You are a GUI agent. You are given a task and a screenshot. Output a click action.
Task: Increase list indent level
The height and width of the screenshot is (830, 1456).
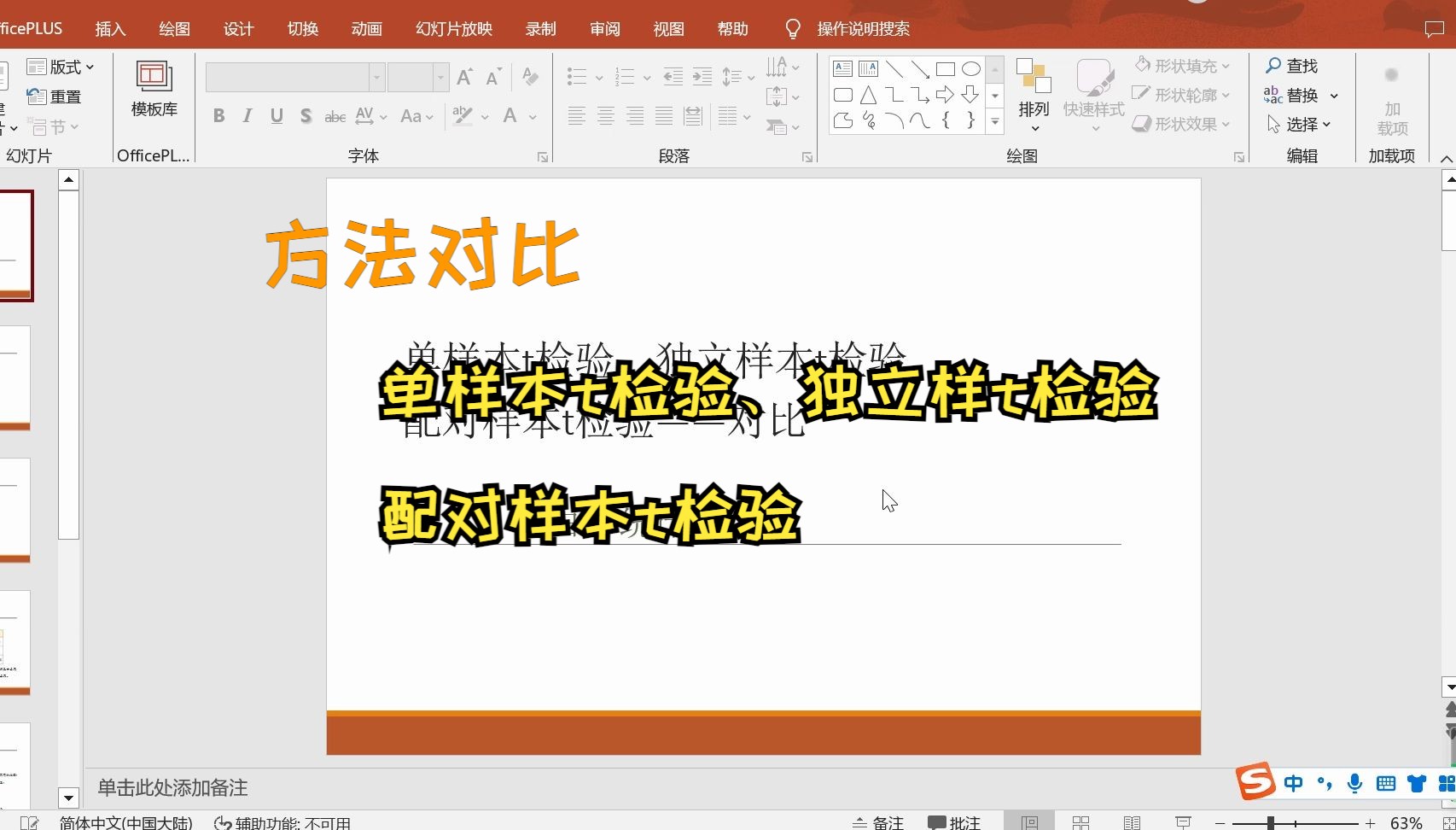(702, 77)
